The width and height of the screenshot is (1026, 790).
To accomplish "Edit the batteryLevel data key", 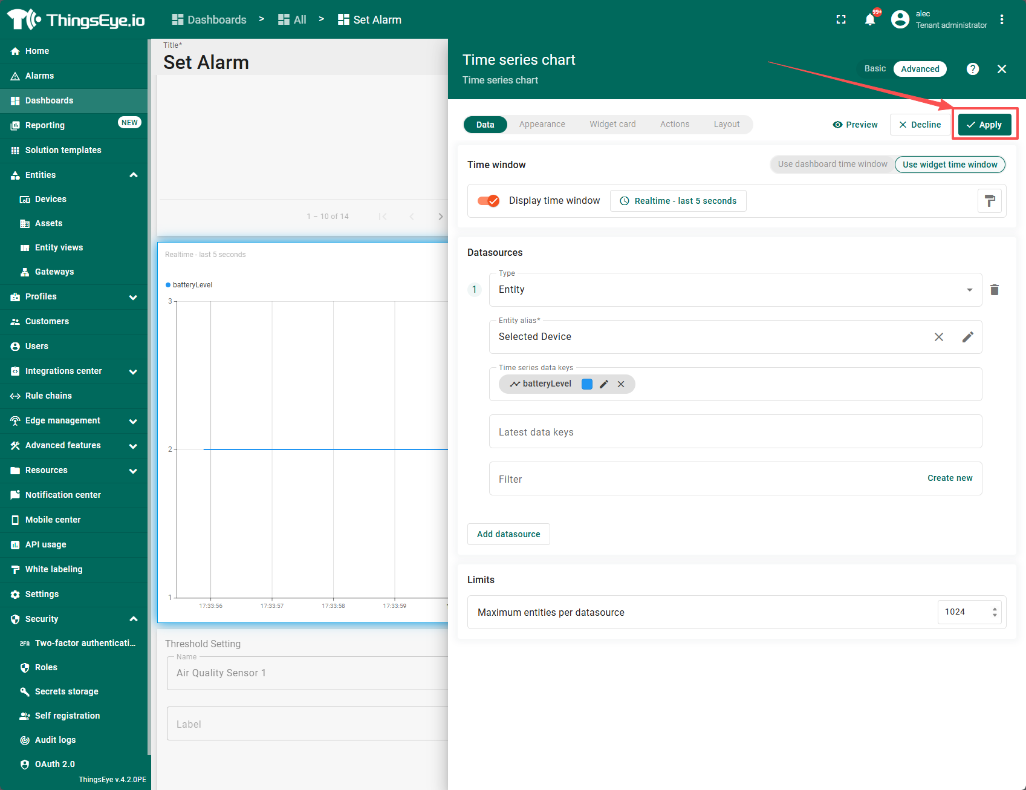I will 604,384.
